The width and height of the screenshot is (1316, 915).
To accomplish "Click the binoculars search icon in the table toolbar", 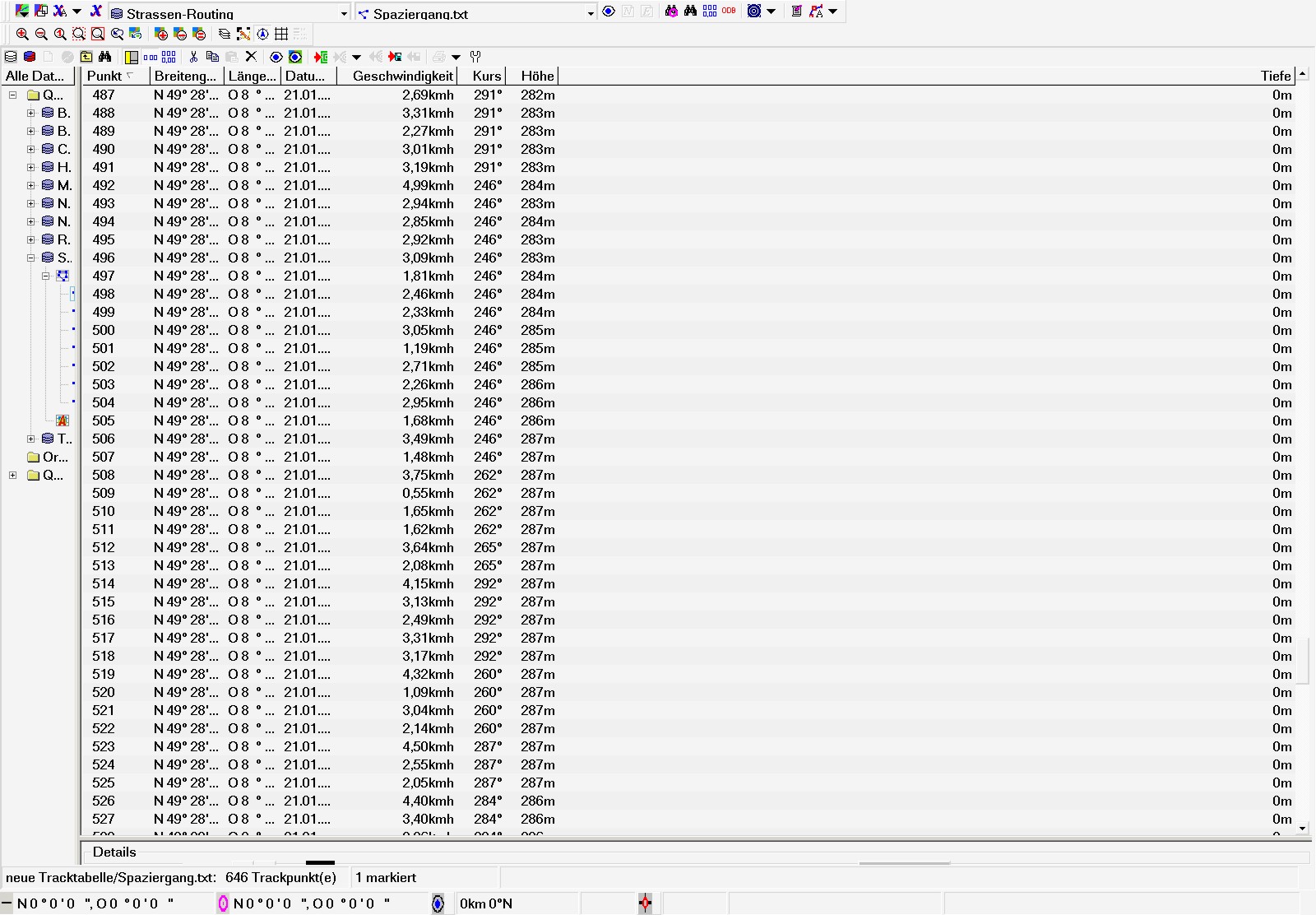I will pyautogui.click(x=105, y=57).
